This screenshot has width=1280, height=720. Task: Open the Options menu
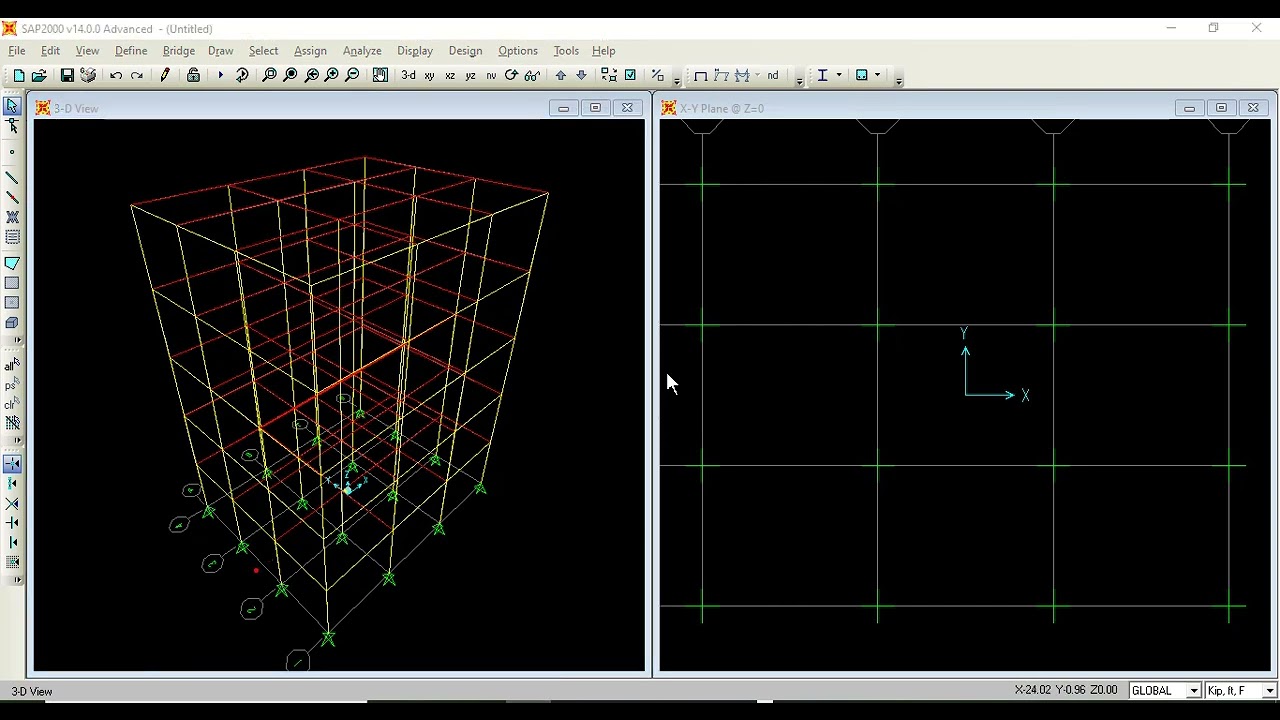pos(518,50)
